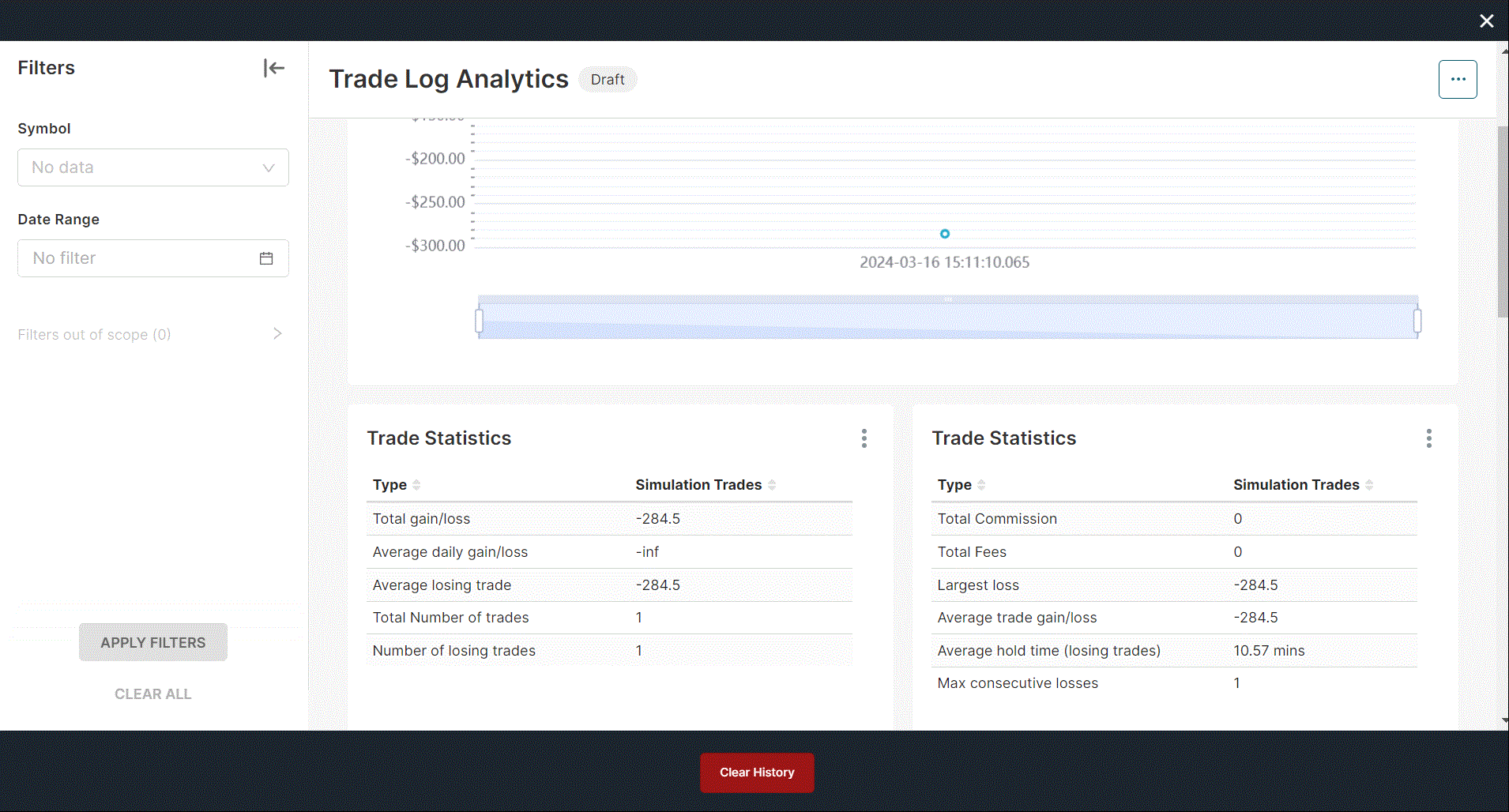Viewport: 1509px width, 812px height.
Task: Open left Trade Statistics kebab menu
Action: click(864, 438)
